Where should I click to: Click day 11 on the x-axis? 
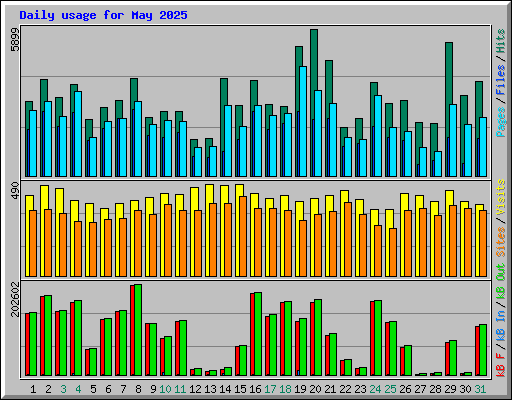click(x=180, y=389)
